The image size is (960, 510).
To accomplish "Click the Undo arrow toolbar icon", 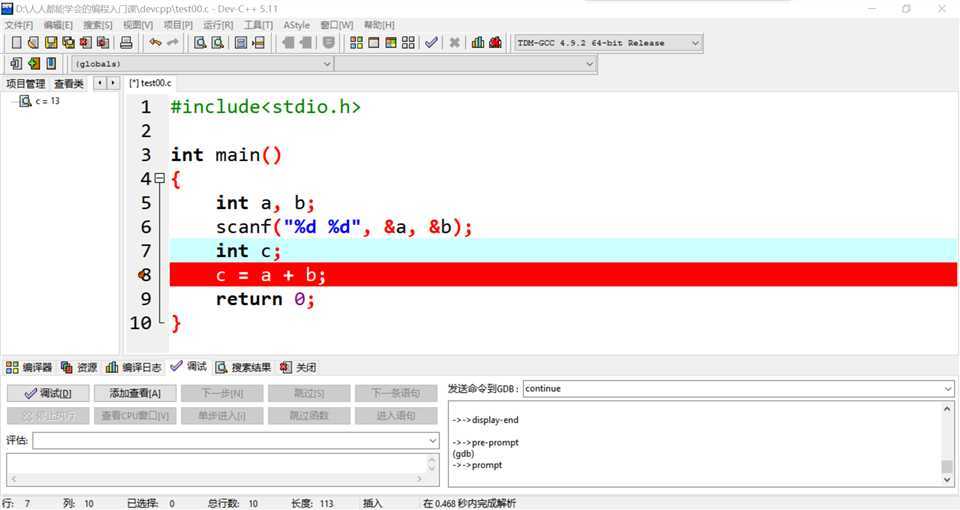I will [x=155, y=43].
